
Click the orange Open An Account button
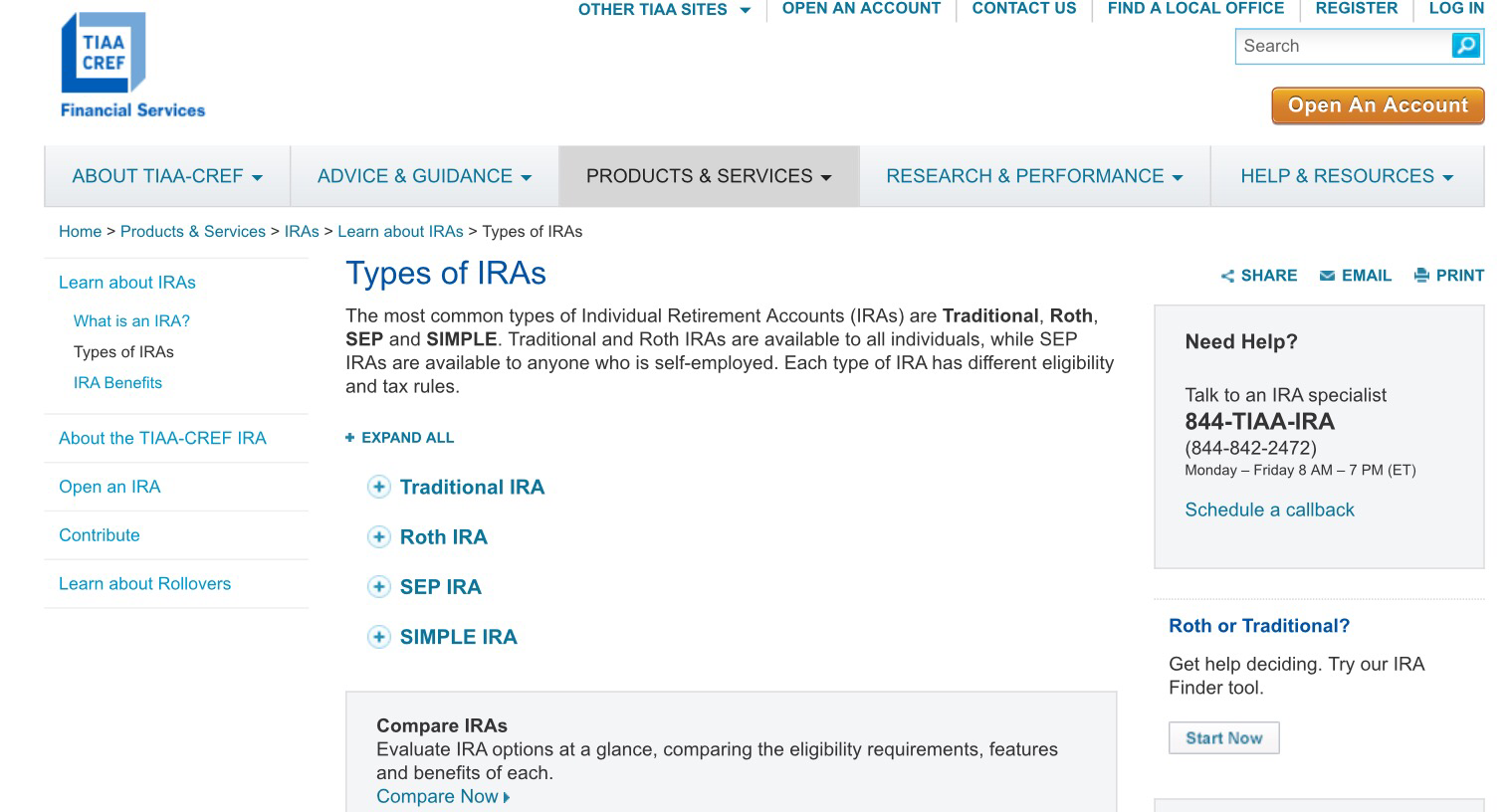pos(1377,105)
